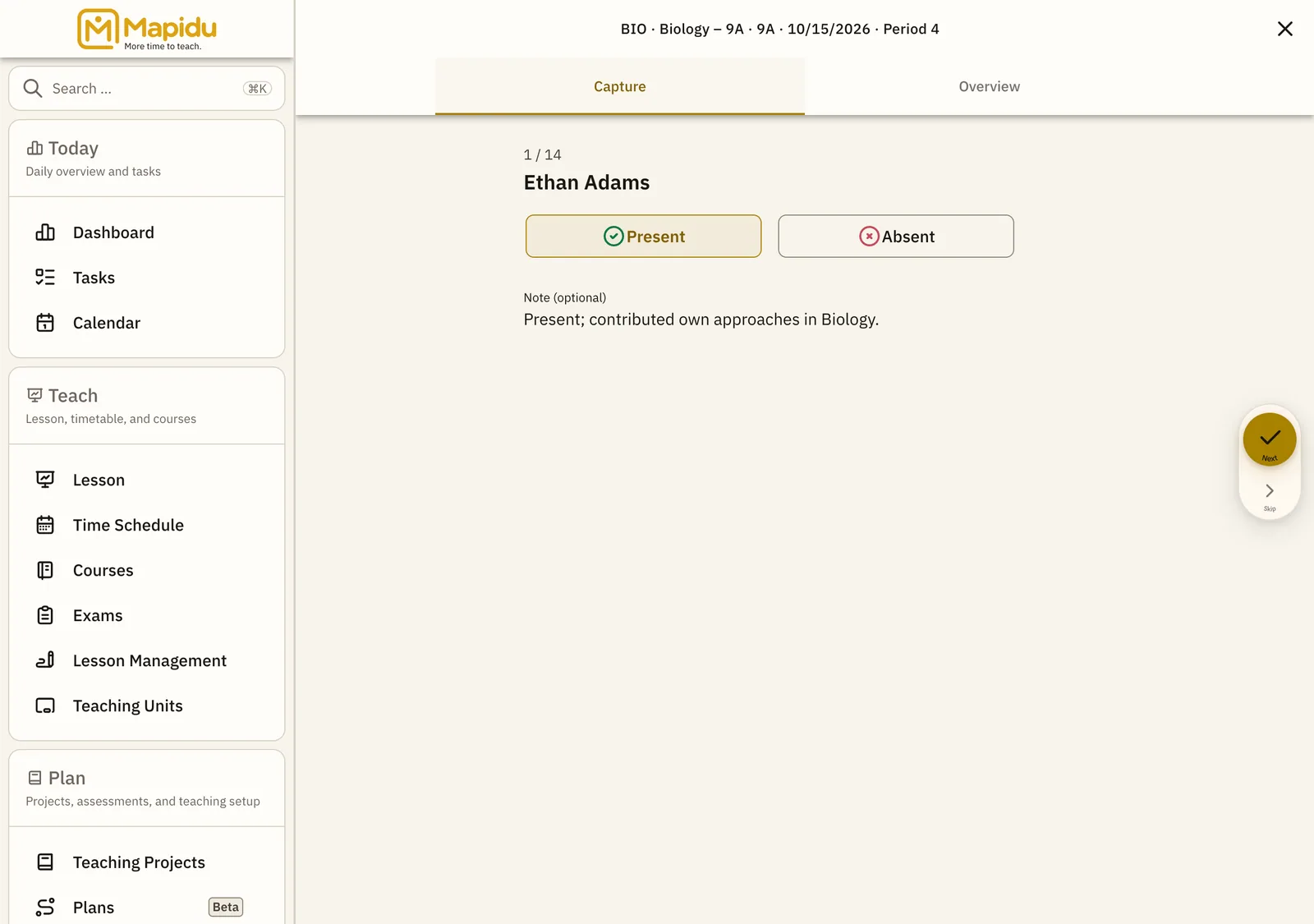1314x924 pixels.
Task: Open Exams label
Action: coord(98,615)
